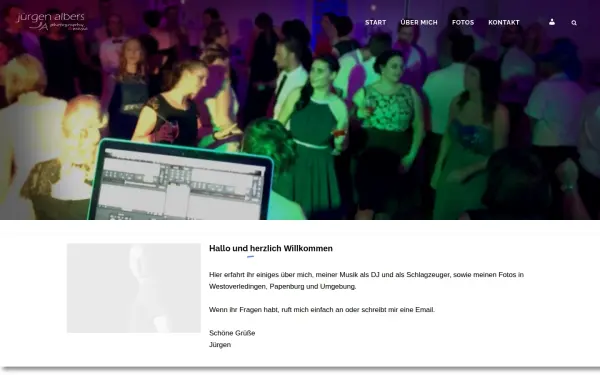Image resolution: width=600 pixels, height=375 pixels.
Task: Open the ÜBER MICH page
Action: tap(419, 23)
